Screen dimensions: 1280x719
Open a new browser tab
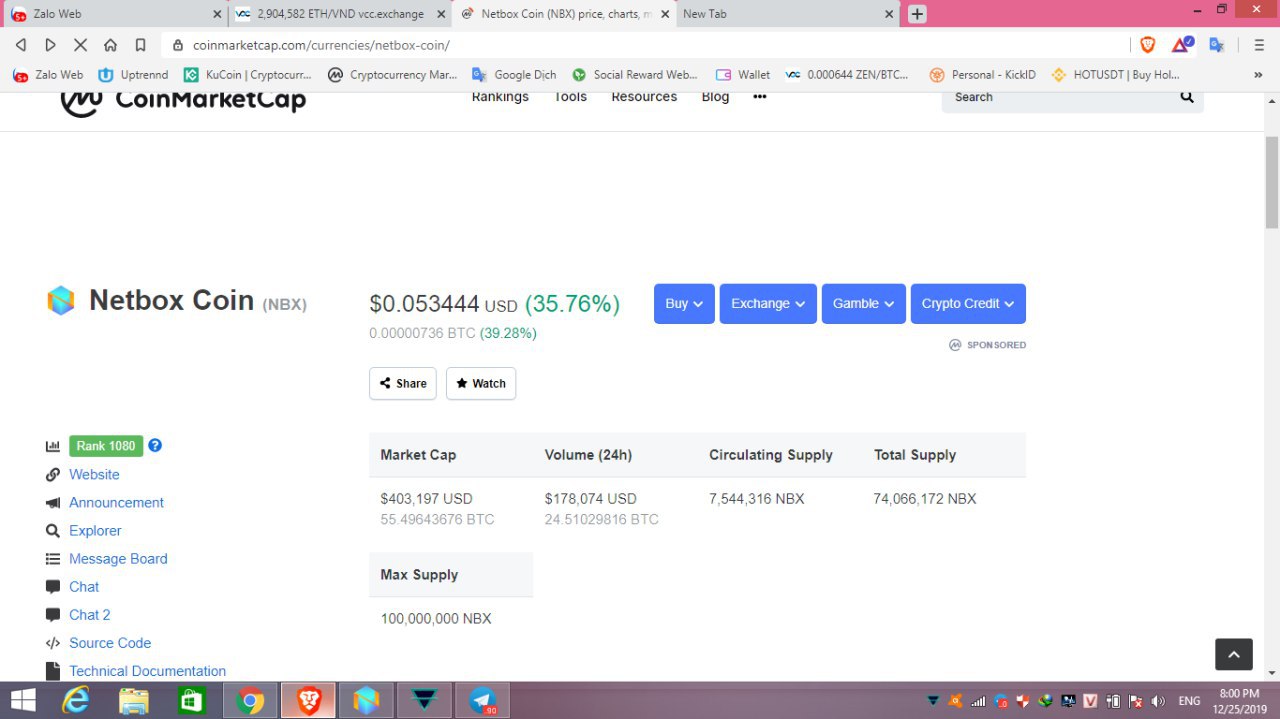pyautogui.click(x=917, y=14)
